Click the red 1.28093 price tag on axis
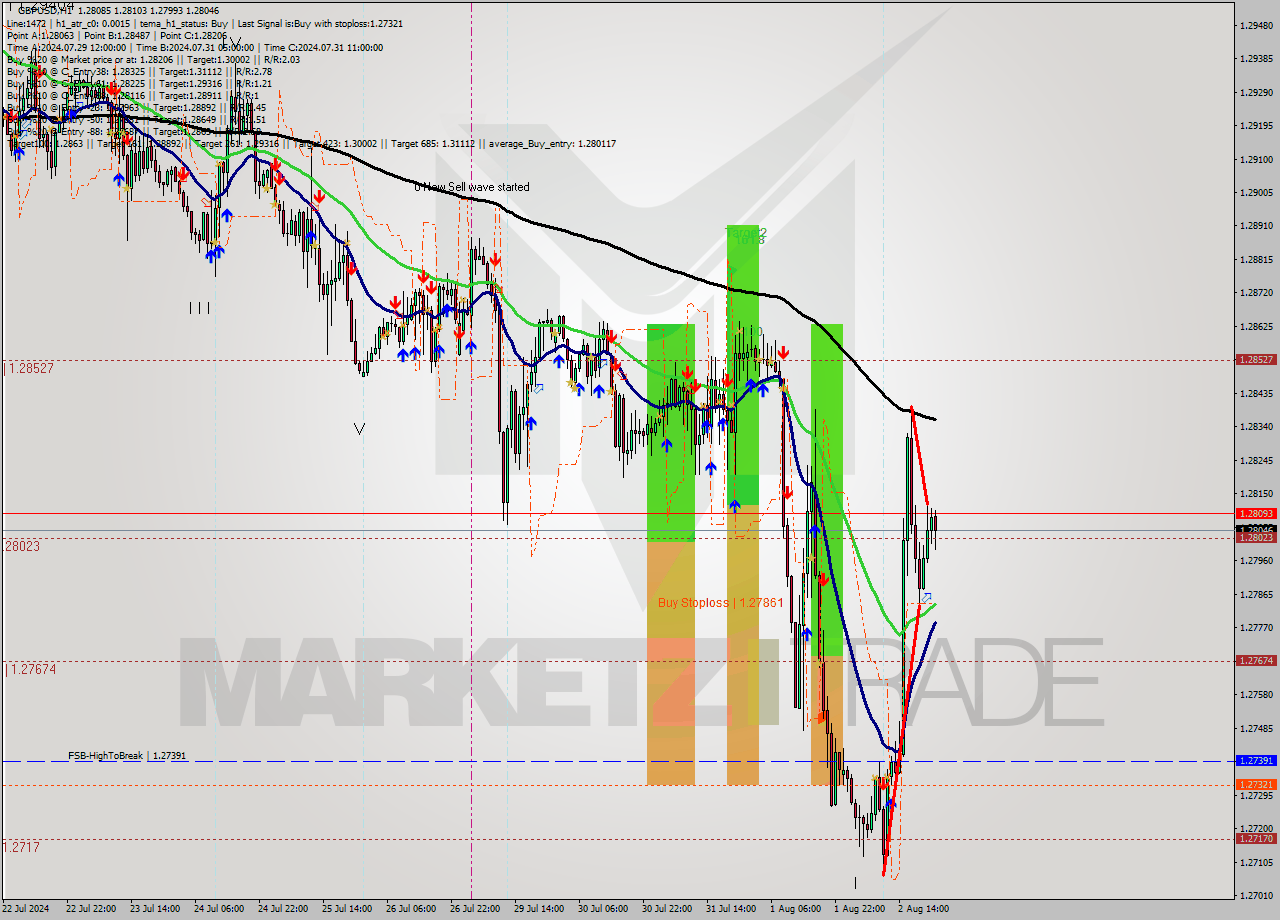Screen dimensions: 1280x920 (x=1256, y=514)
